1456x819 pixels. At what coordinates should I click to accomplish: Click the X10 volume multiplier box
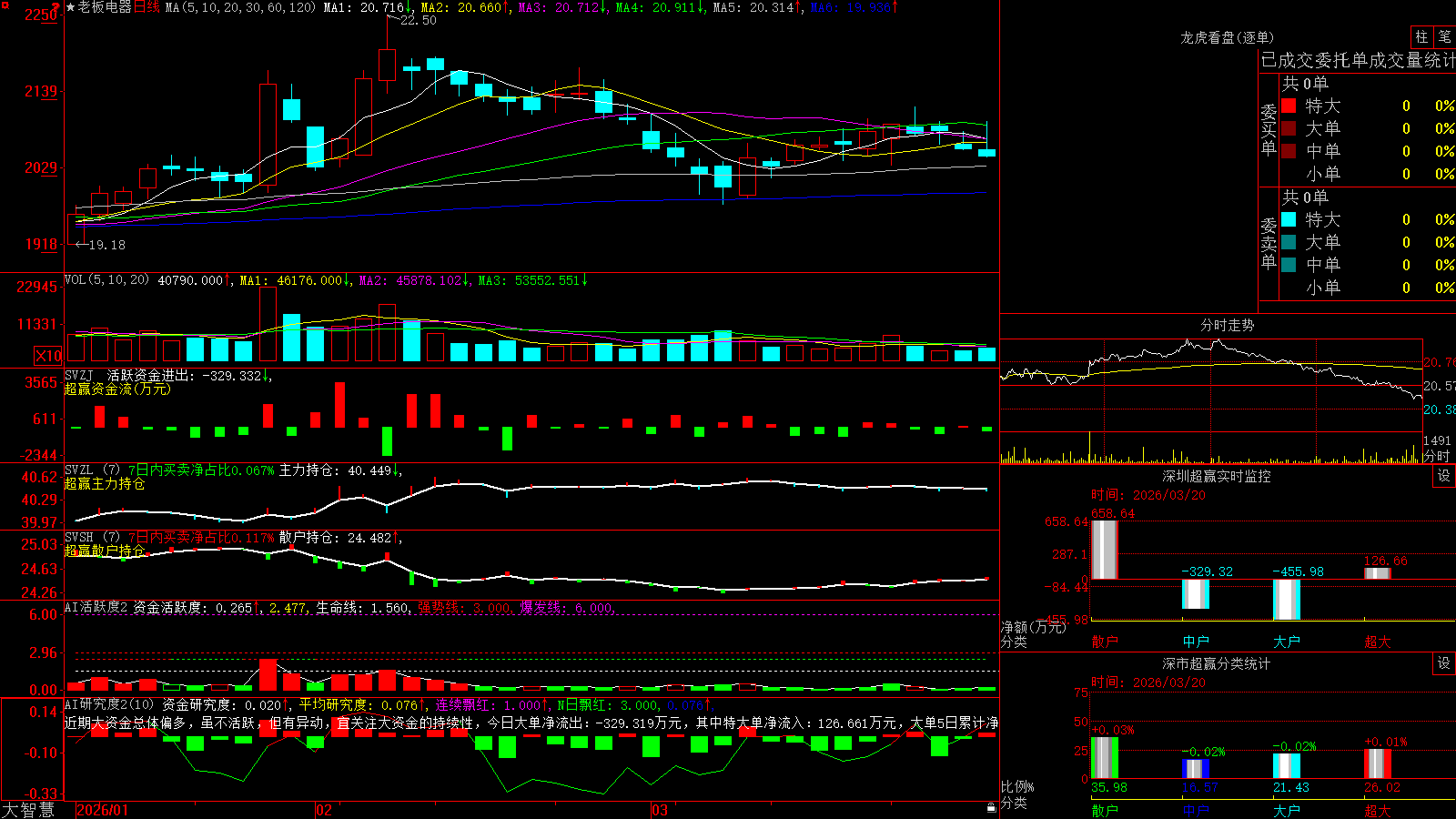(x=48, y=356)
